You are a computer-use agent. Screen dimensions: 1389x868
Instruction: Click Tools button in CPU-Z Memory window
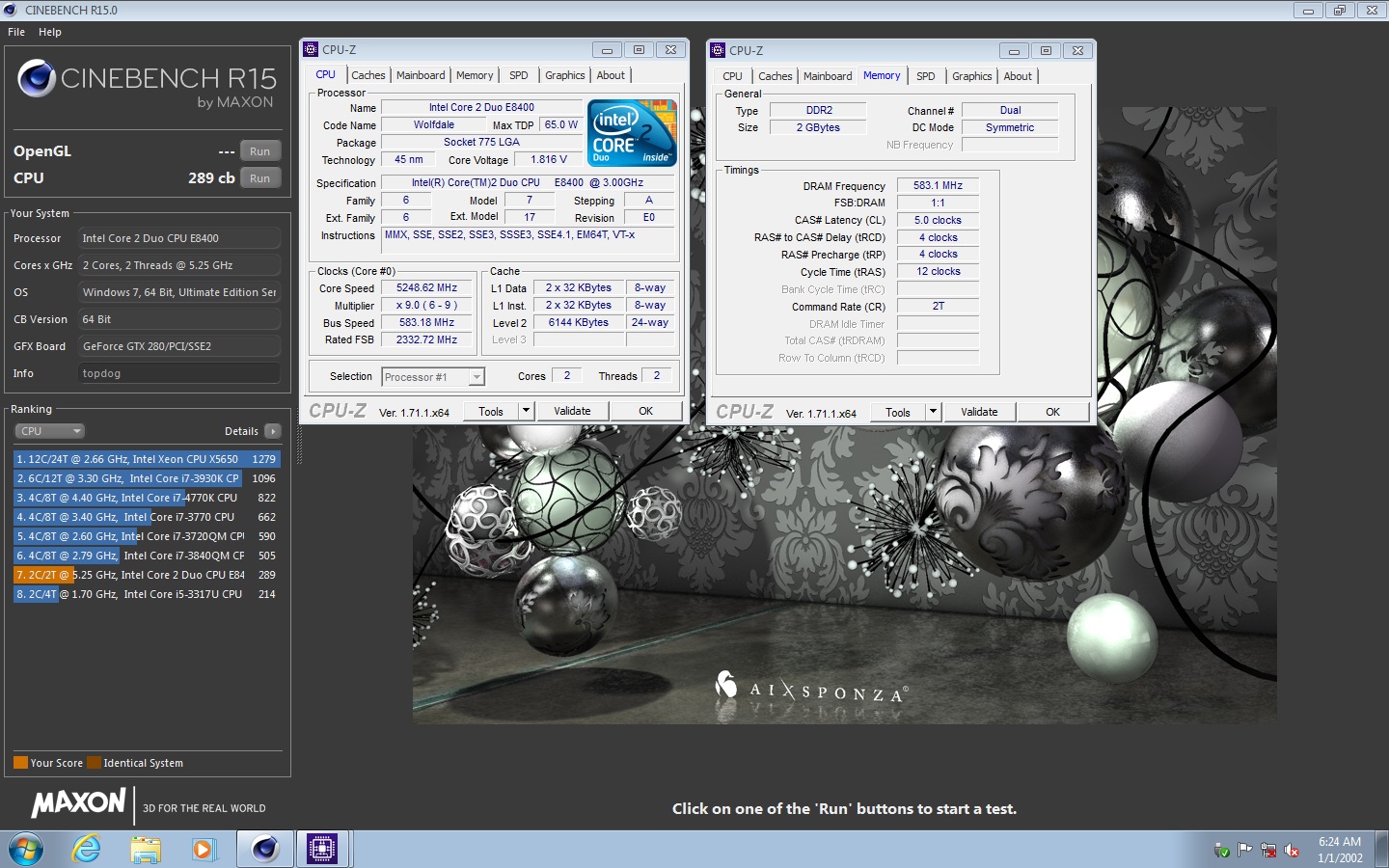[898, 412]
